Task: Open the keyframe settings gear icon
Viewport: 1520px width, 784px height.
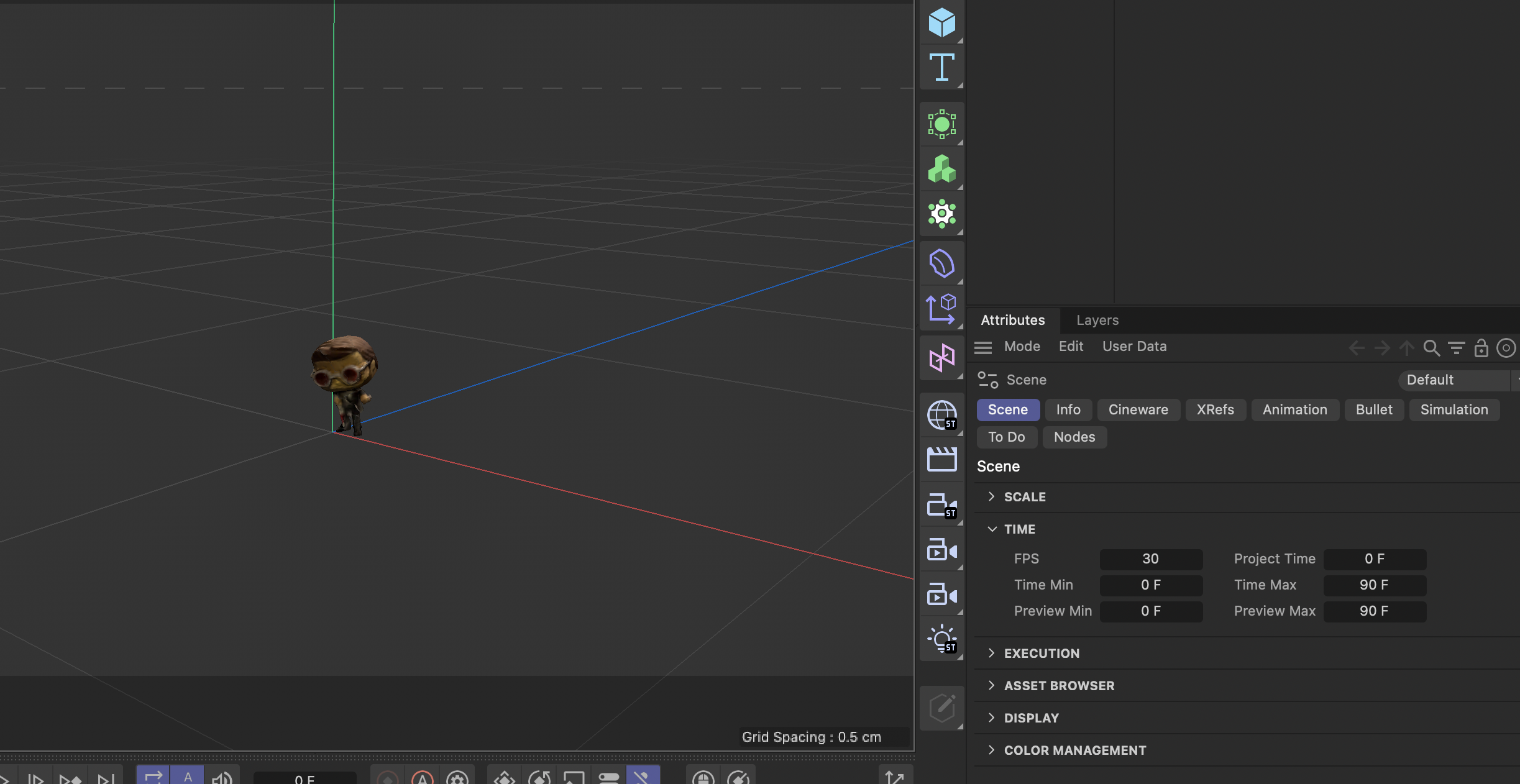Action: click(458, 778)
